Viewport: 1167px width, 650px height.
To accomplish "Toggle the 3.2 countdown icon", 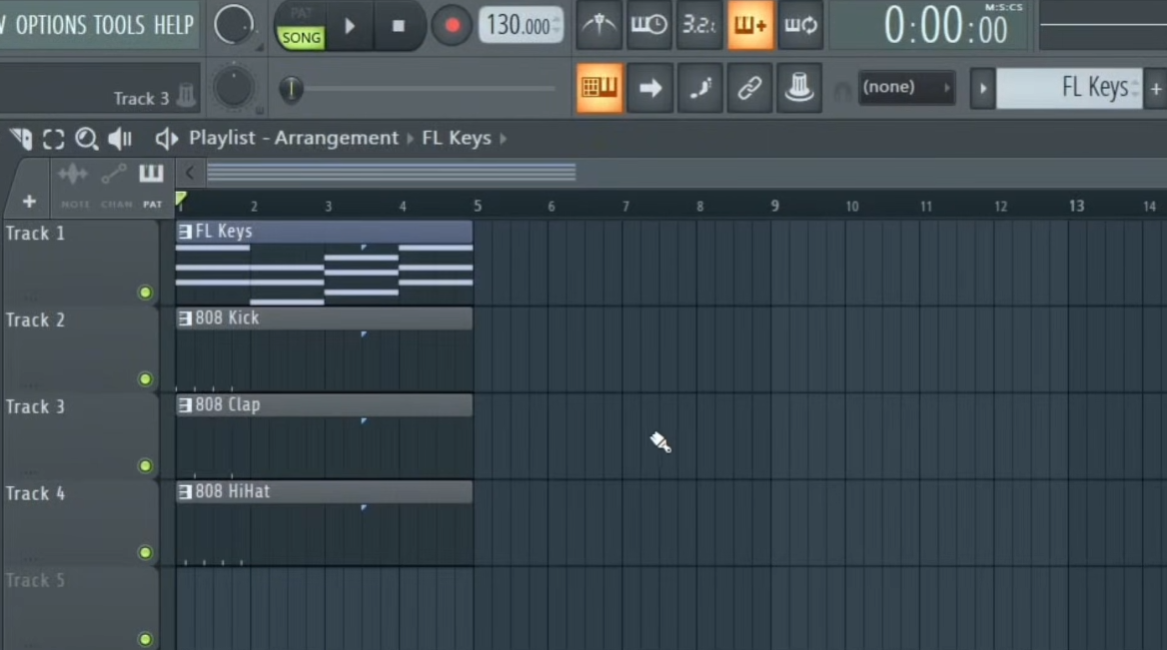I will coord(699,25).
